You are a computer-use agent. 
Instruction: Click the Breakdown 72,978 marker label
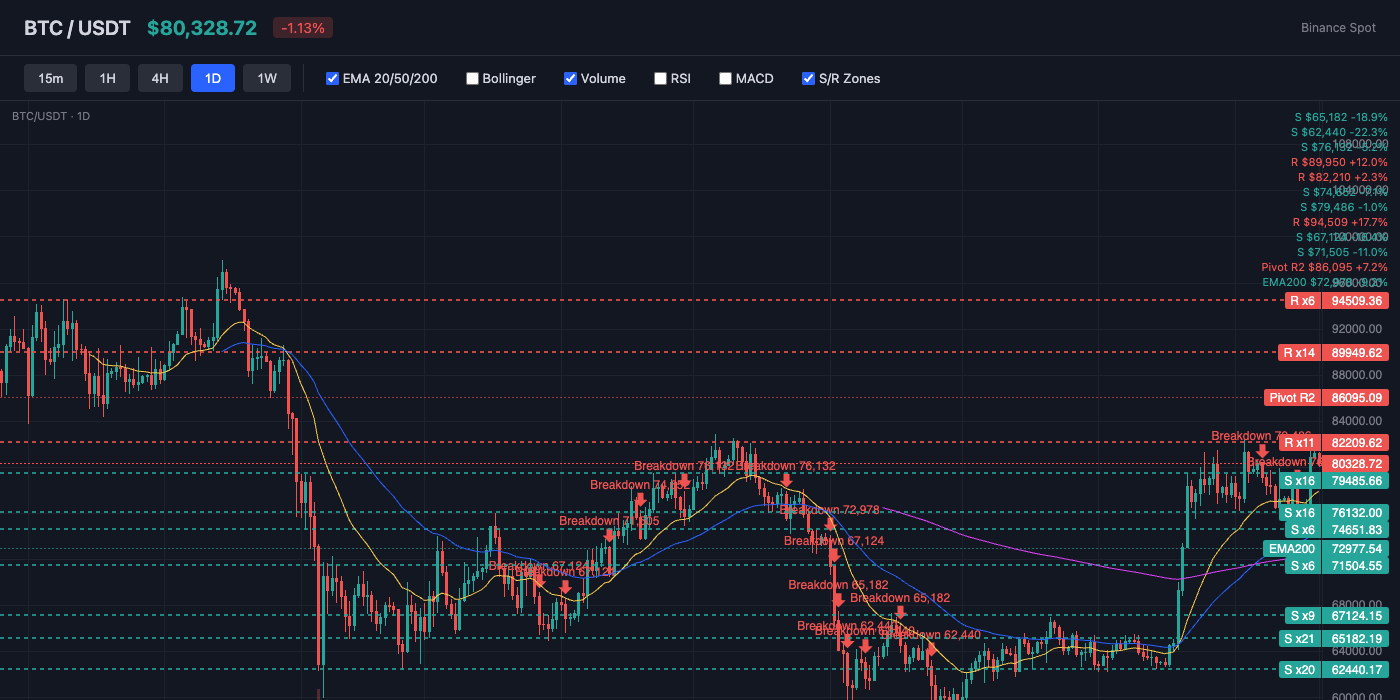pos(829,510)
